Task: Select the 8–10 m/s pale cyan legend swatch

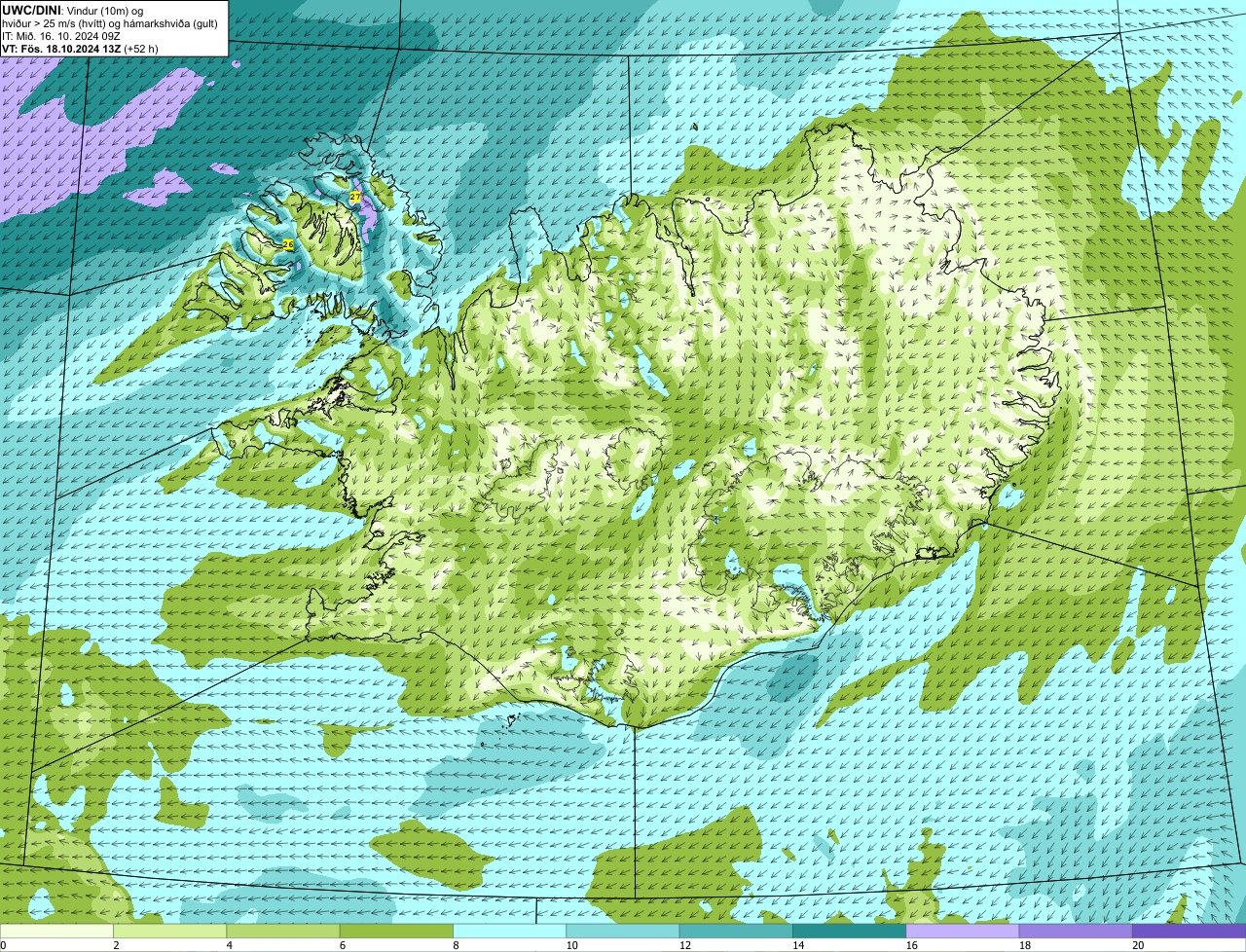Action: (x=509, y=931)
